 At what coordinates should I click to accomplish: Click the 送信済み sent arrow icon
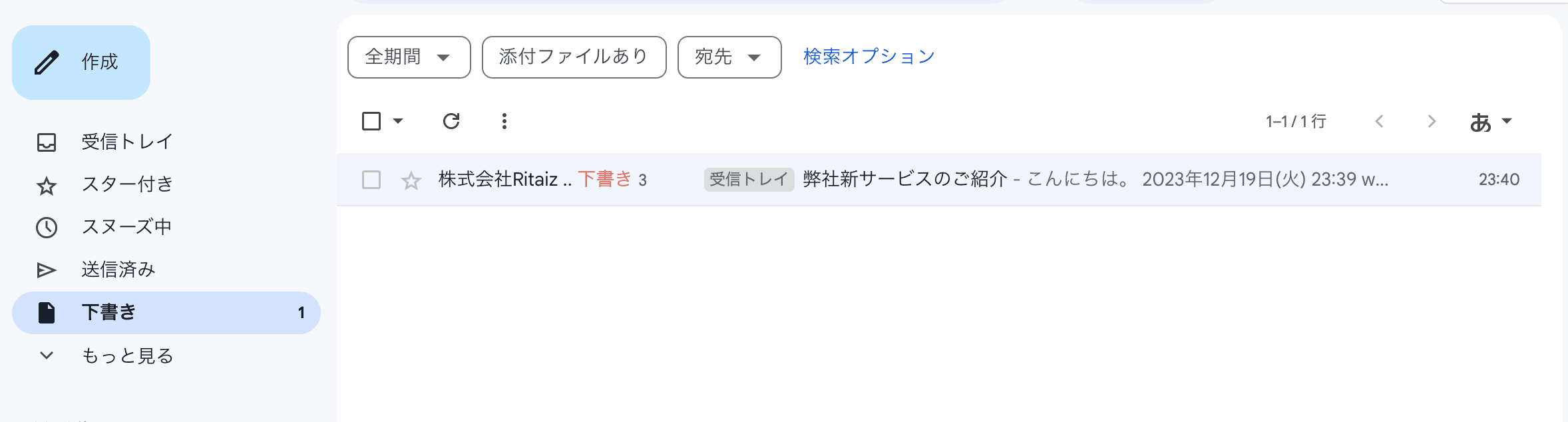point(47,270)
